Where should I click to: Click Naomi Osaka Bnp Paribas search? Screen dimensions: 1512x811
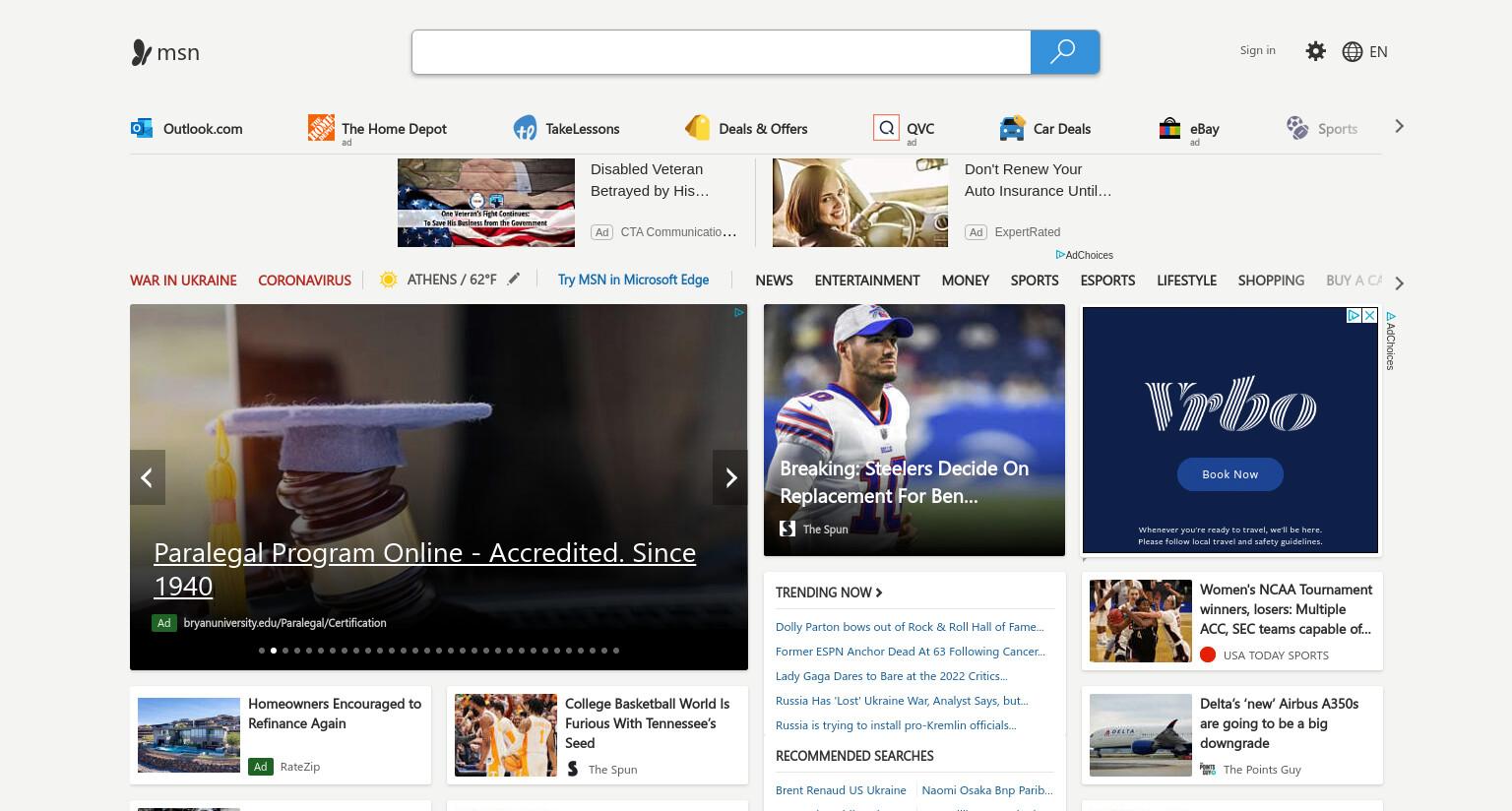987,790
